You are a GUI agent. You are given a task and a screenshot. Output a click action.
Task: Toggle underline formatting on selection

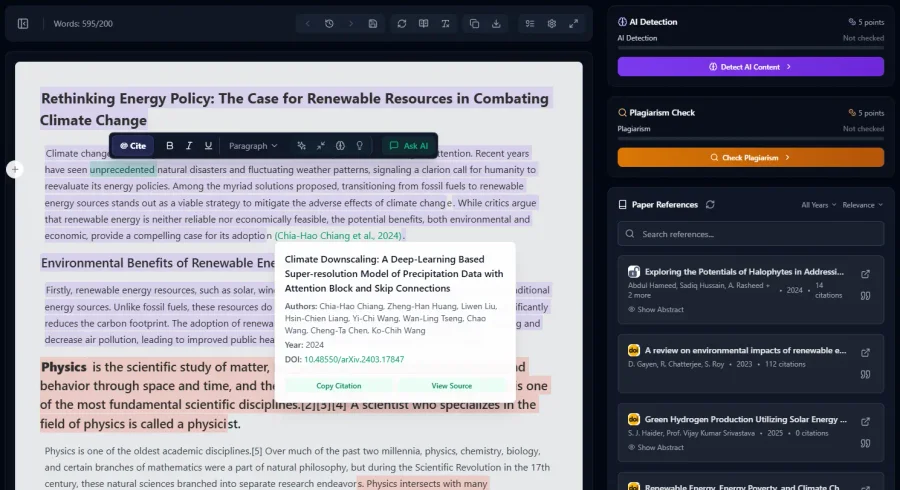pos(208,146)
